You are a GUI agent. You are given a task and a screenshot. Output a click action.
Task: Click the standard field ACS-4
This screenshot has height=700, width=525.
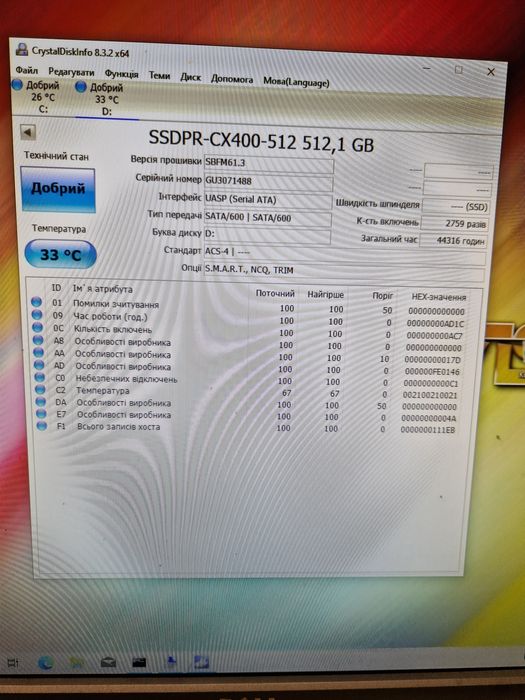click(345, 254)
